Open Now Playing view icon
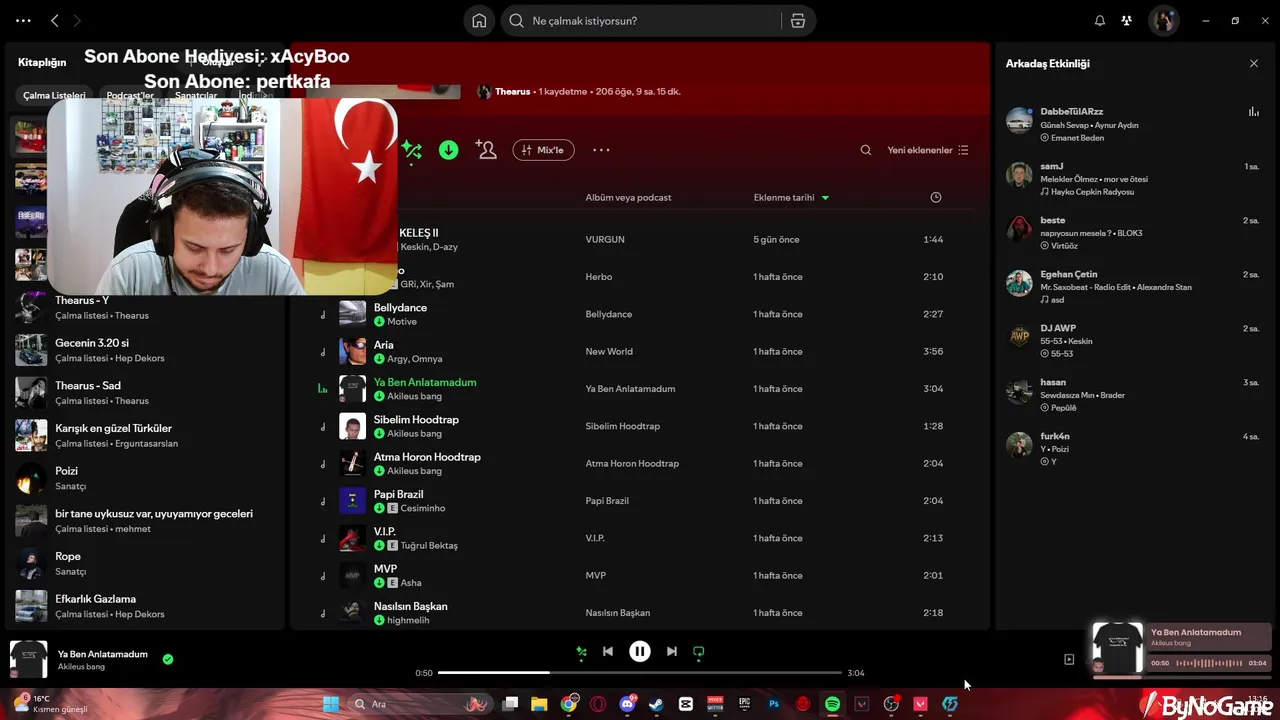 click(x=1069, y=659)
